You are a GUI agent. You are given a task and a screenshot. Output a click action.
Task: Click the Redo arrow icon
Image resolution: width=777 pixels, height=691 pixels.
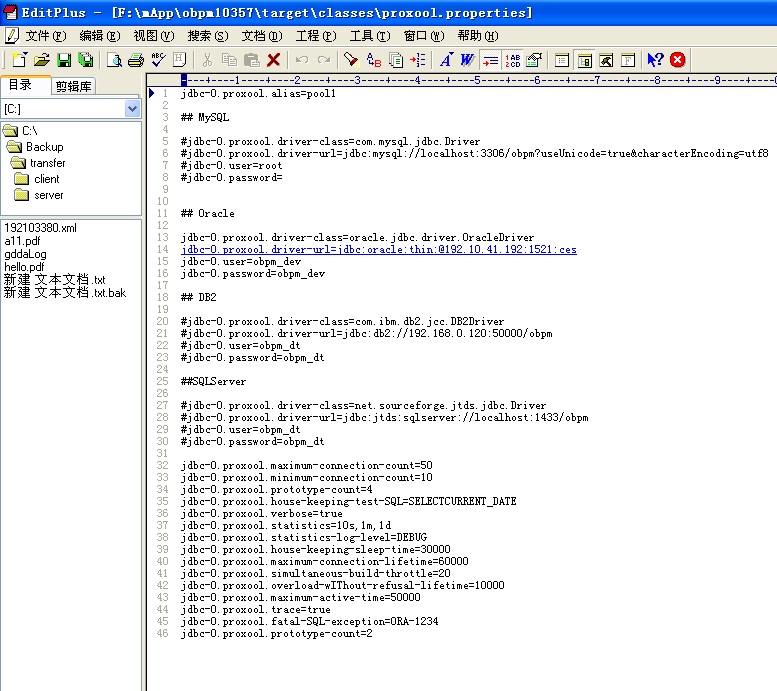324,60
